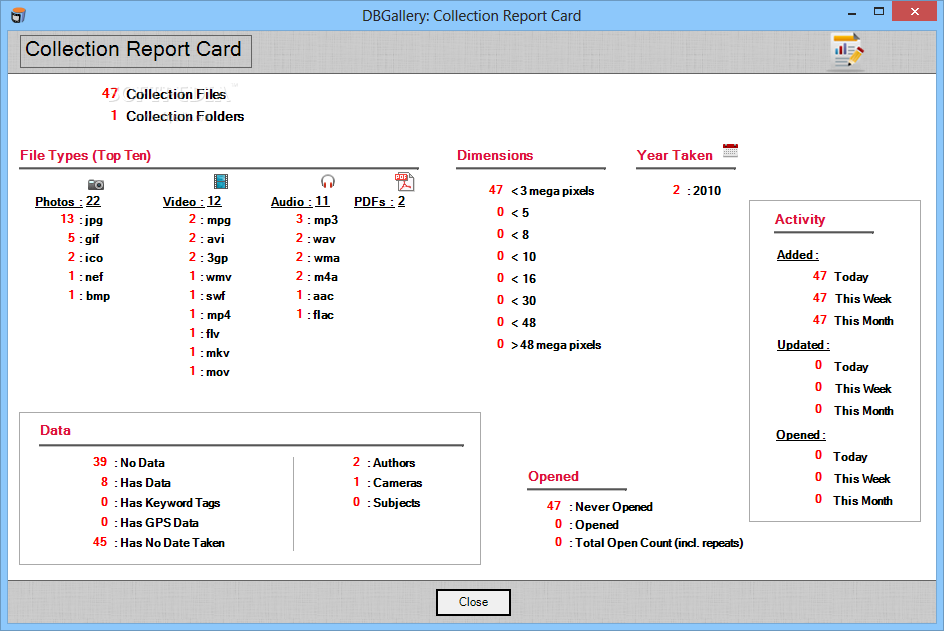Viewport: 944px width, 631px height.
Task: Select the 2 : ico entry
Action: [x=85, y=258]
